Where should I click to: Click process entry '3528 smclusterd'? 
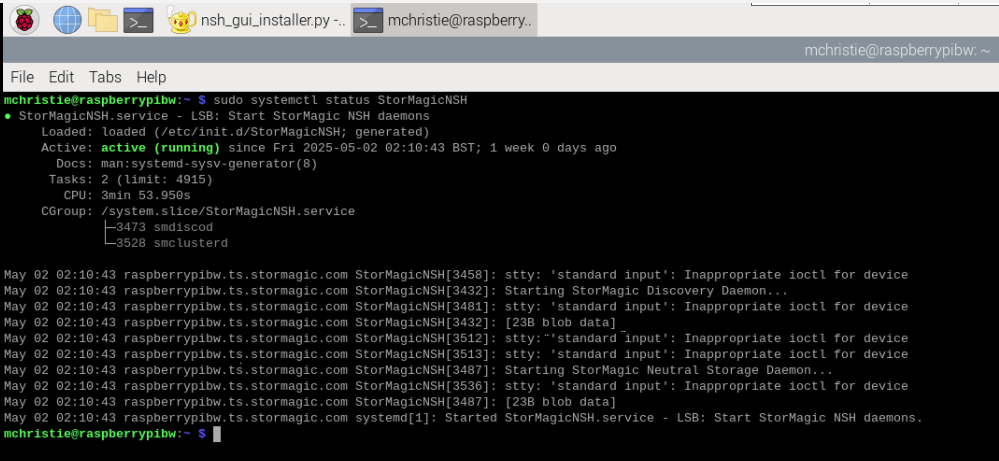click(172, 243)
